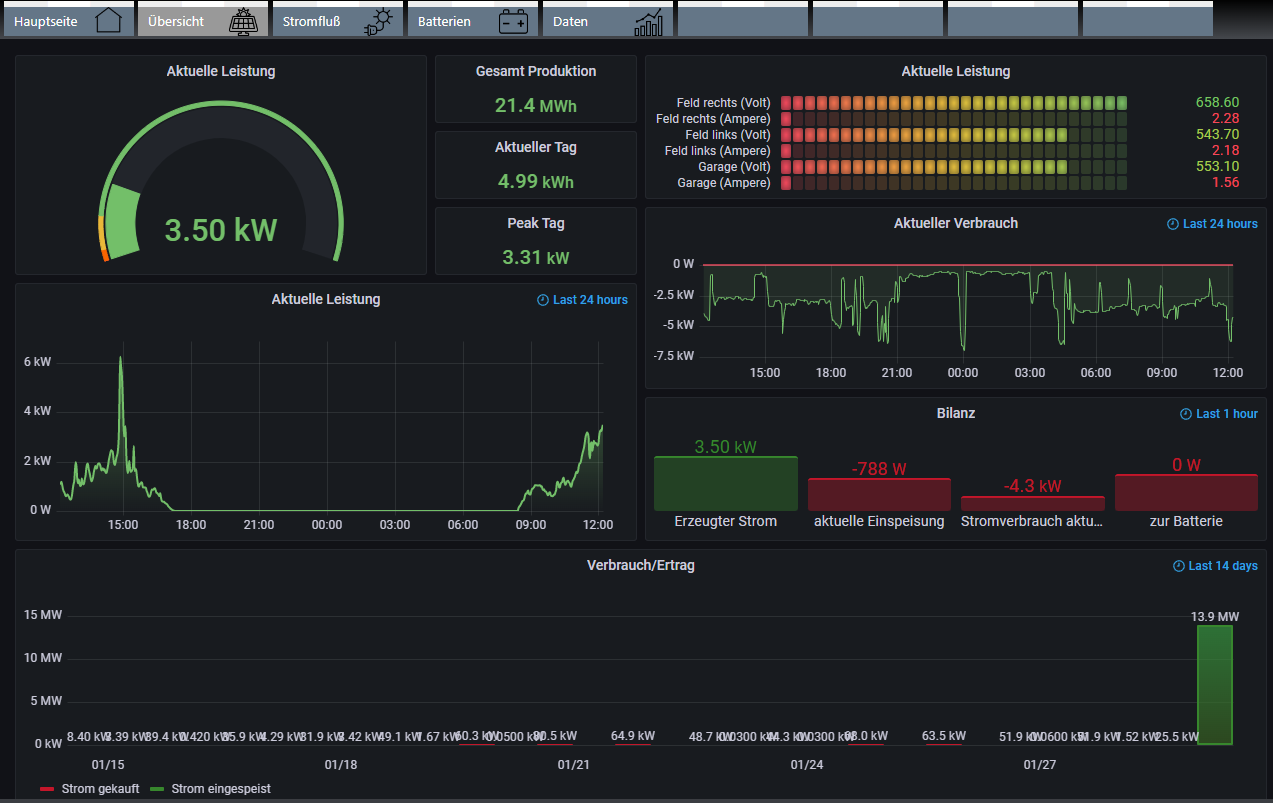Switch to the Übersicht tab
This screenshot has height=803, width=1273.
203,20
